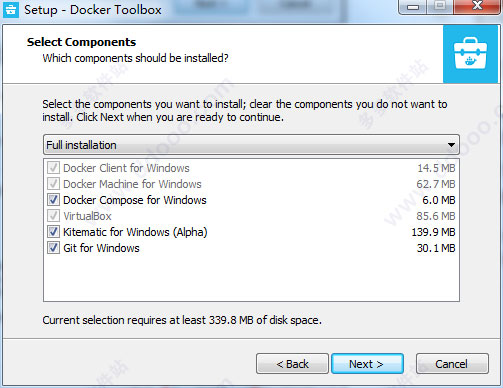
Task: Select the Kitematic for Windows (Alpha) label
Action: [x=135, y=232]
